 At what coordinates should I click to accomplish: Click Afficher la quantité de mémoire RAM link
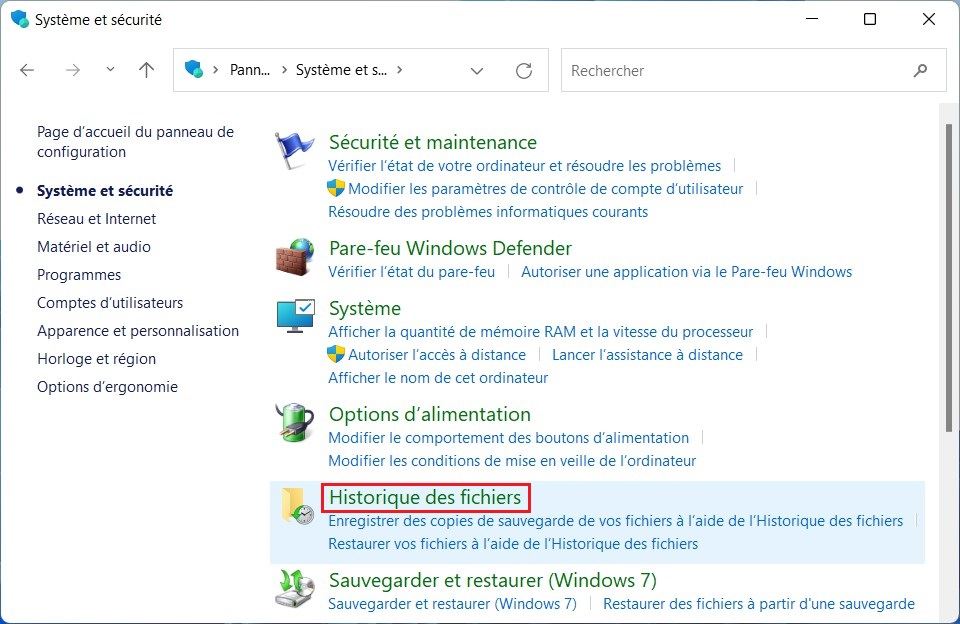(x=541, y=332)
